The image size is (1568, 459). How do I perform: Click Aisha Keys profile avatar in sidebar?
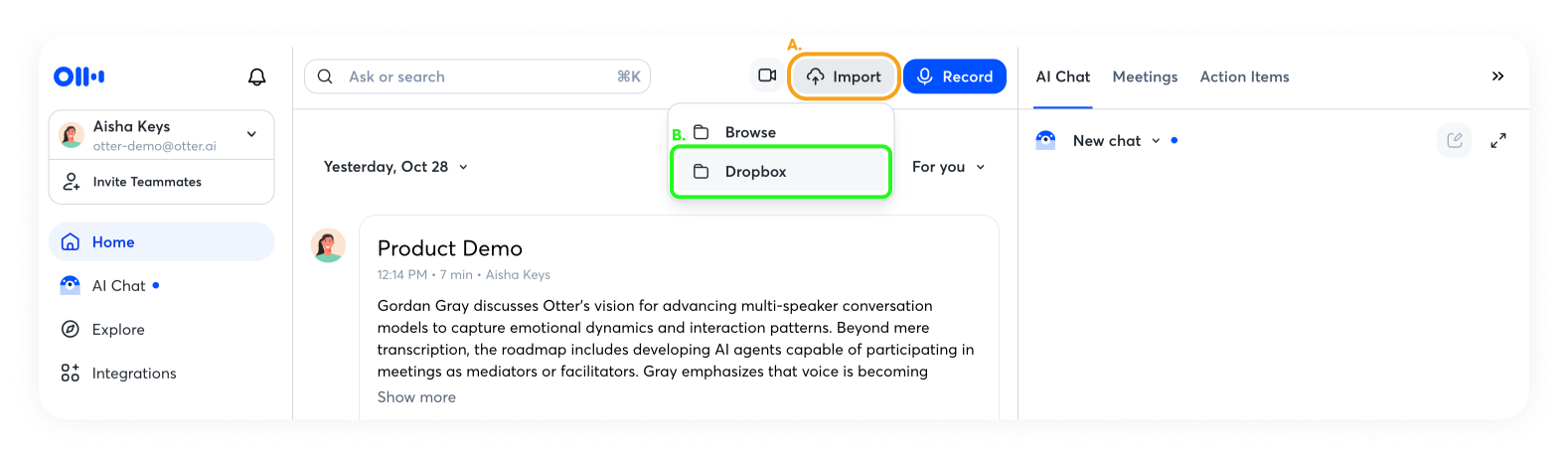72,135
